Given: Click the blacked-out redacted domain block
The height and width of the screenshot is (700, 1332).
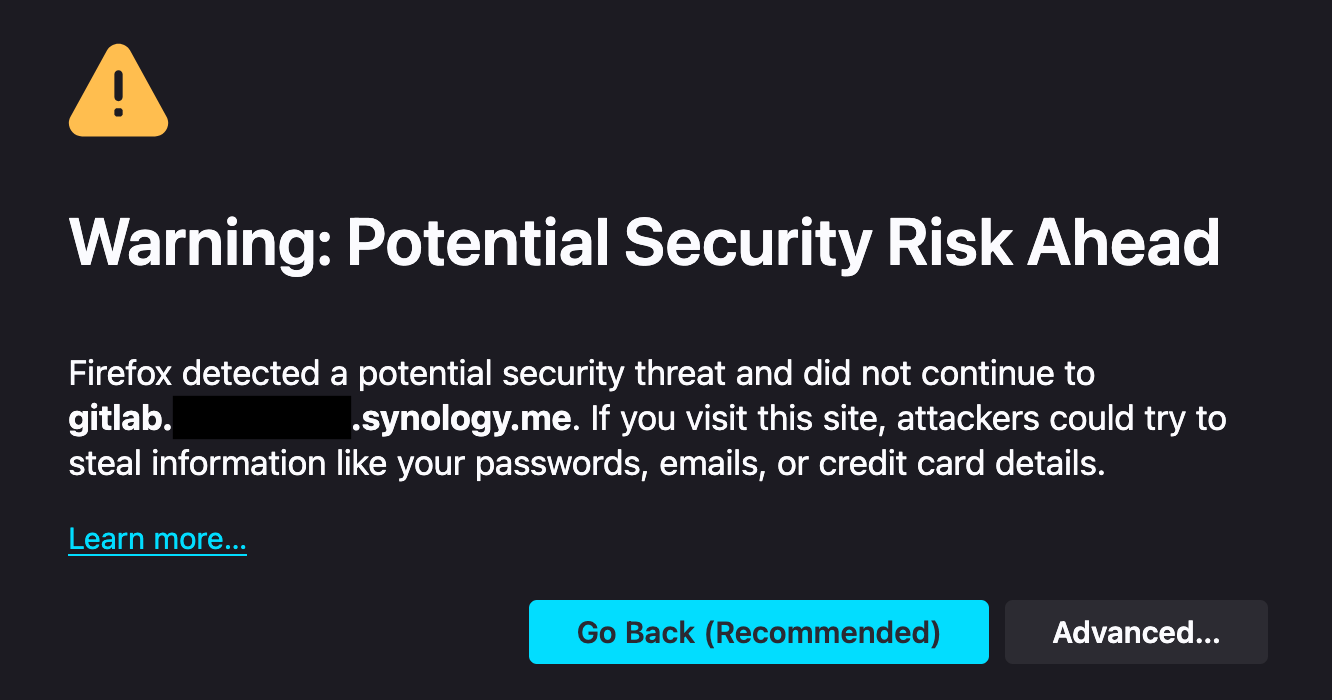Looking at the screenshot, I should pos(263,419).
